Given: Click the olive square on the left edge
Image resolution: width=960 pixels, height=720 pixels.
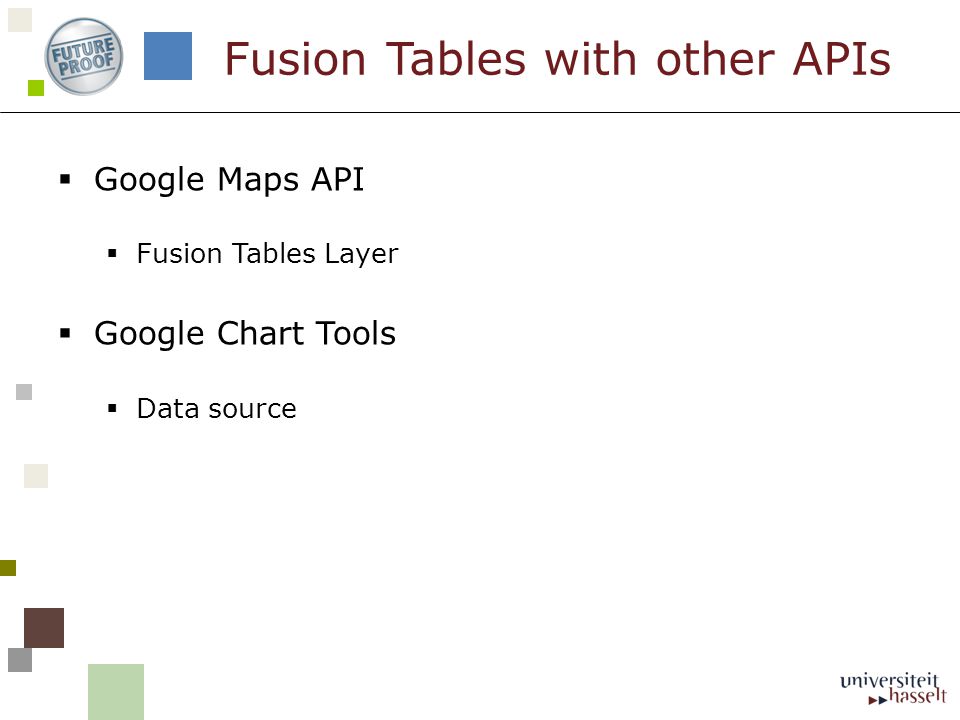Looking at the screenshot, I should pyautogui.click(x=8, y=568).
